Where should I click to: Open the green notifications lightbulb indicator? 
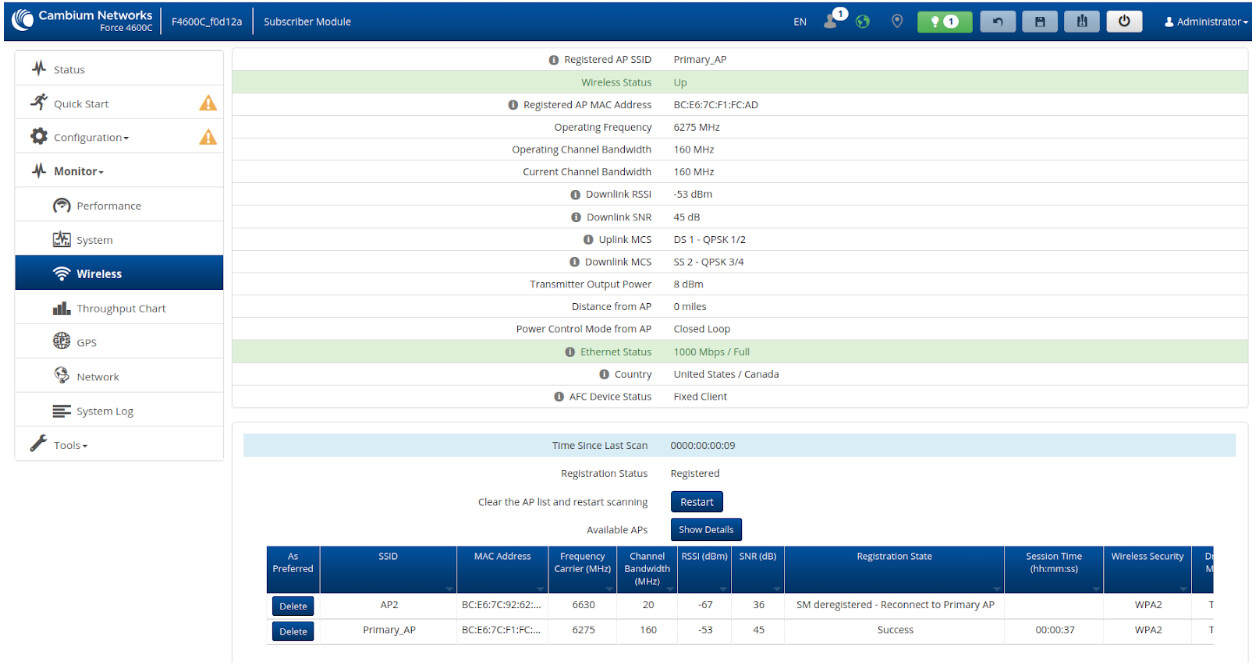[x=944, y=21]
